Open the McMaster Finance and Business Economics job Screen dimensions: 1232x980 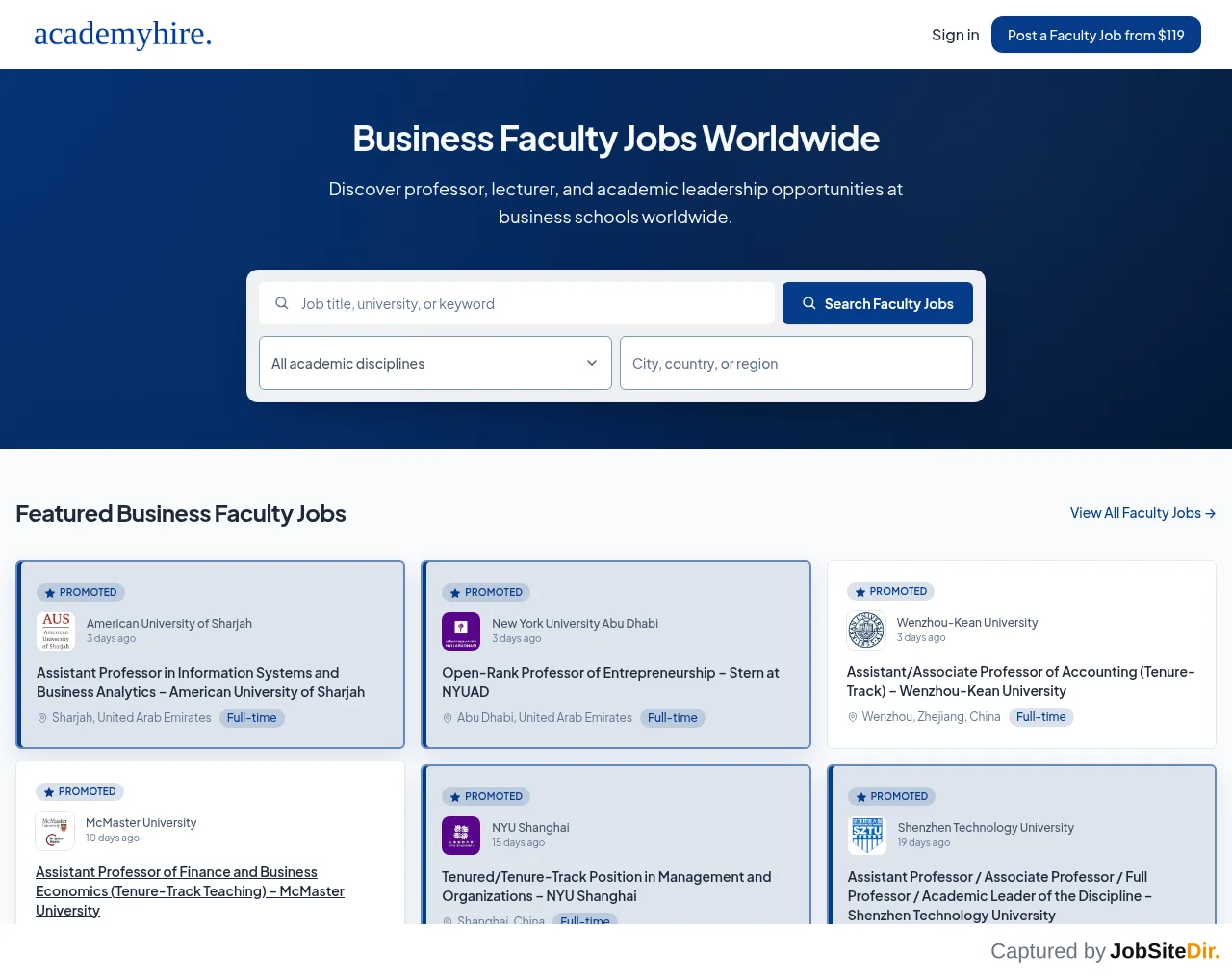tap(190, 891)
